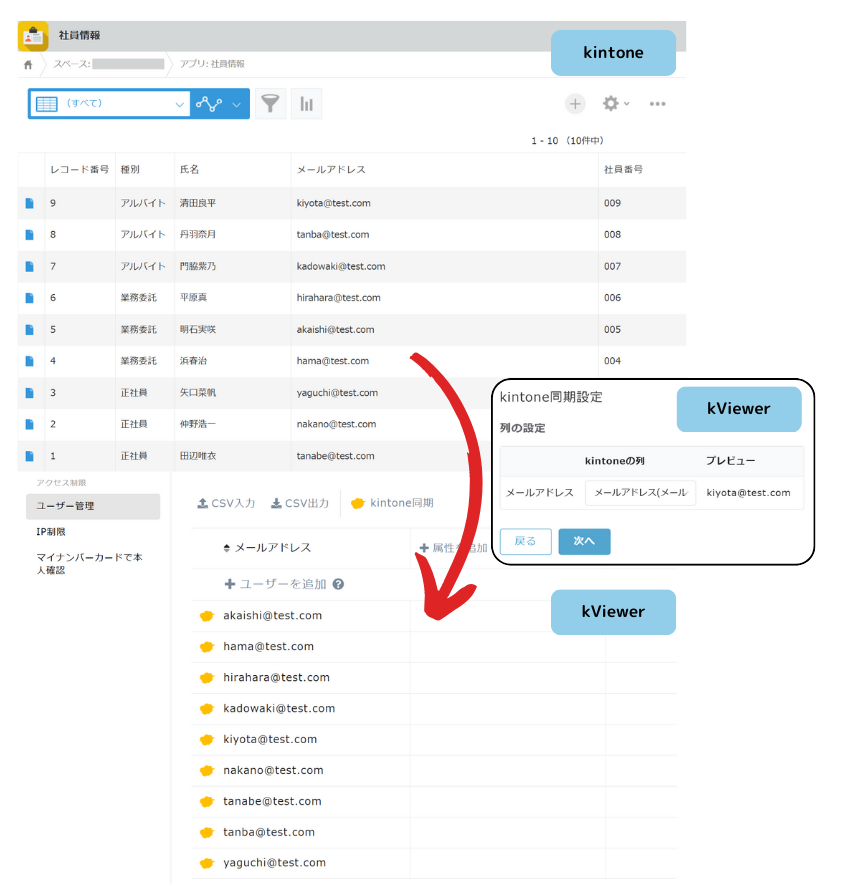Click the レコード番号 column header
The width and height of the screenshot is (850, 893).
pos(79,170)
